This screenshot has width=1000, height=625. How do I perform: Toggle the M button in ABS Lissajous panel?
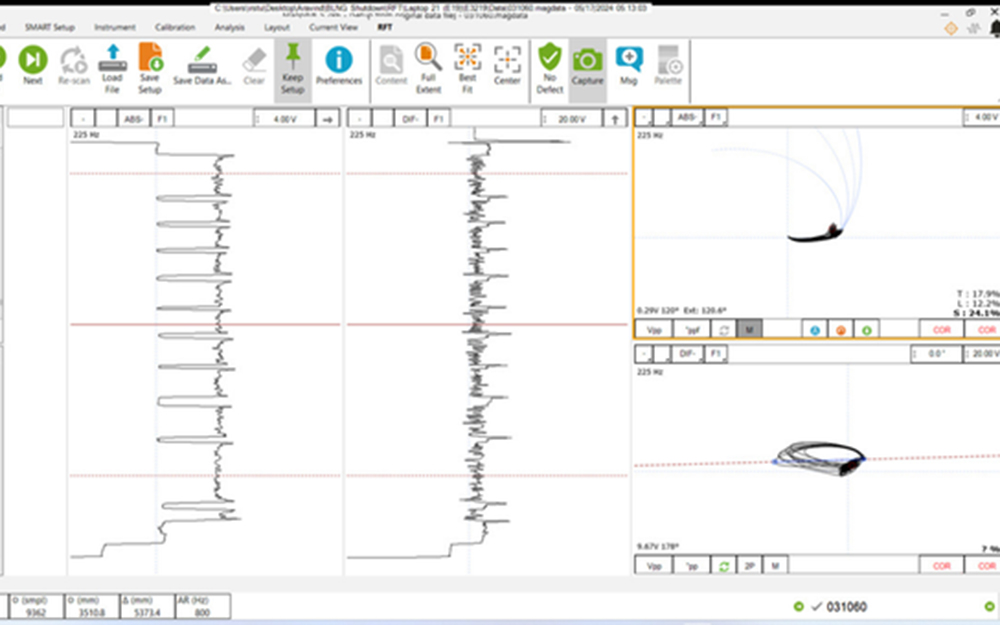pyautogui.click(x=749, y=329)
